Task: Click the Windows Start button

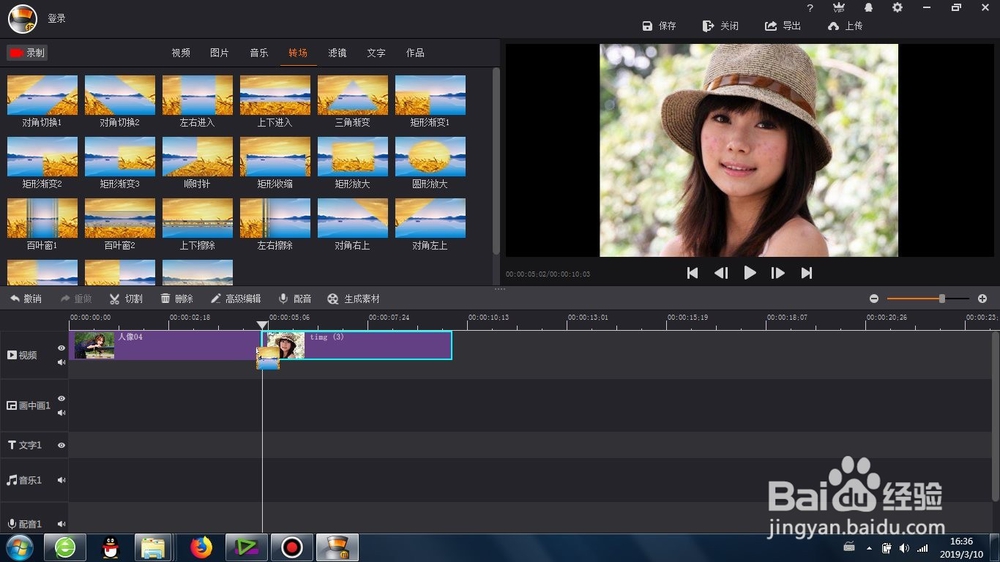Action: point(19,547)
